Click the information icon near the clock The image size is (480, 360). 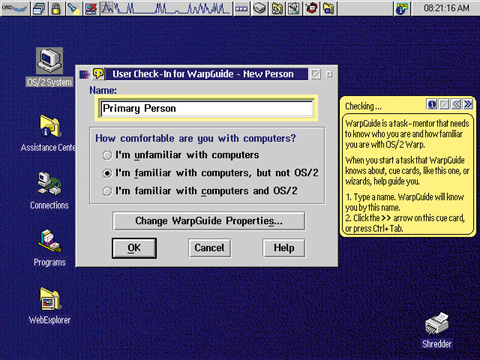point(401,9)
